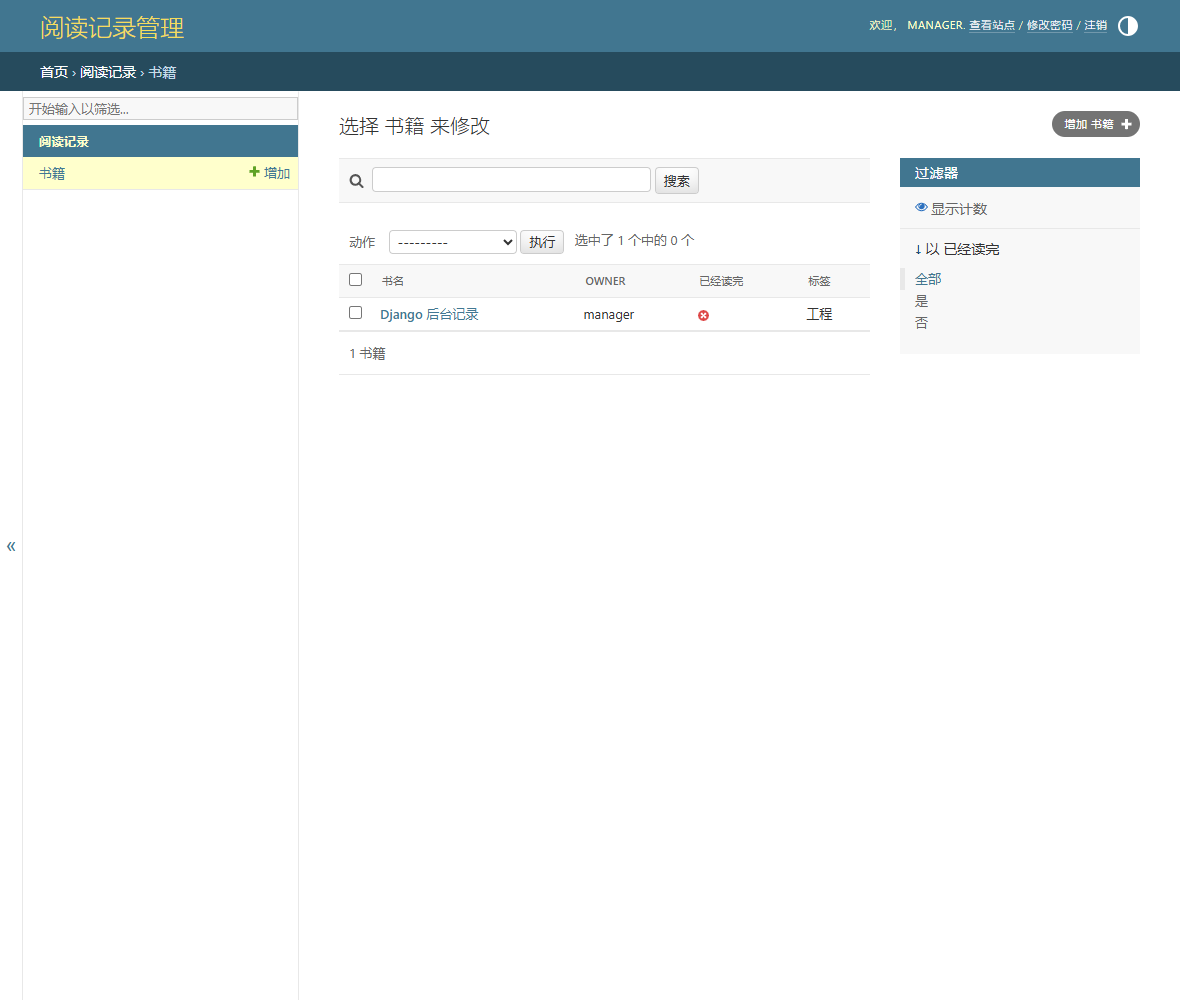Viewport: 1180px width, 1000px height.
Task: Expand the 以 已经读完 filter section
Action: tap(956, 249)
